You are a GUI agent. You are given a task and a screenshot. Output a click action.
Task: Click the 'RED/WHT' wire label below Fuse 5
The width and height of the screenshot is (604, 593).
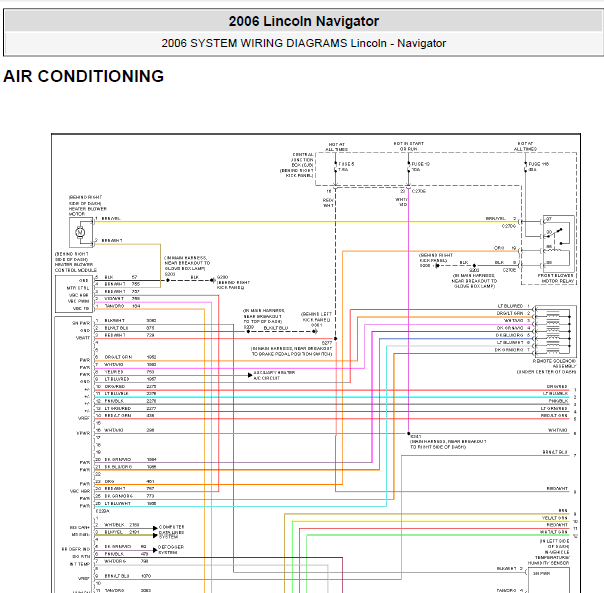pos(328,203)
